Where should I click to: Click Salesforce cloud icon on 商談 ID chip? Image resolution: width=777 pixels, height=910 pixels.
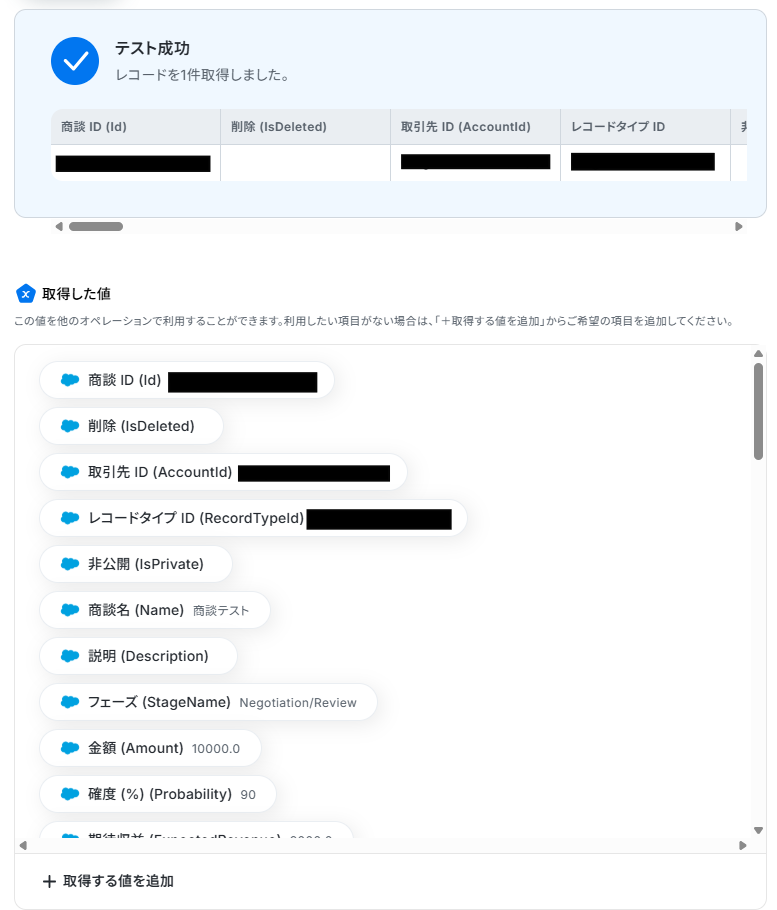(70, 380)
